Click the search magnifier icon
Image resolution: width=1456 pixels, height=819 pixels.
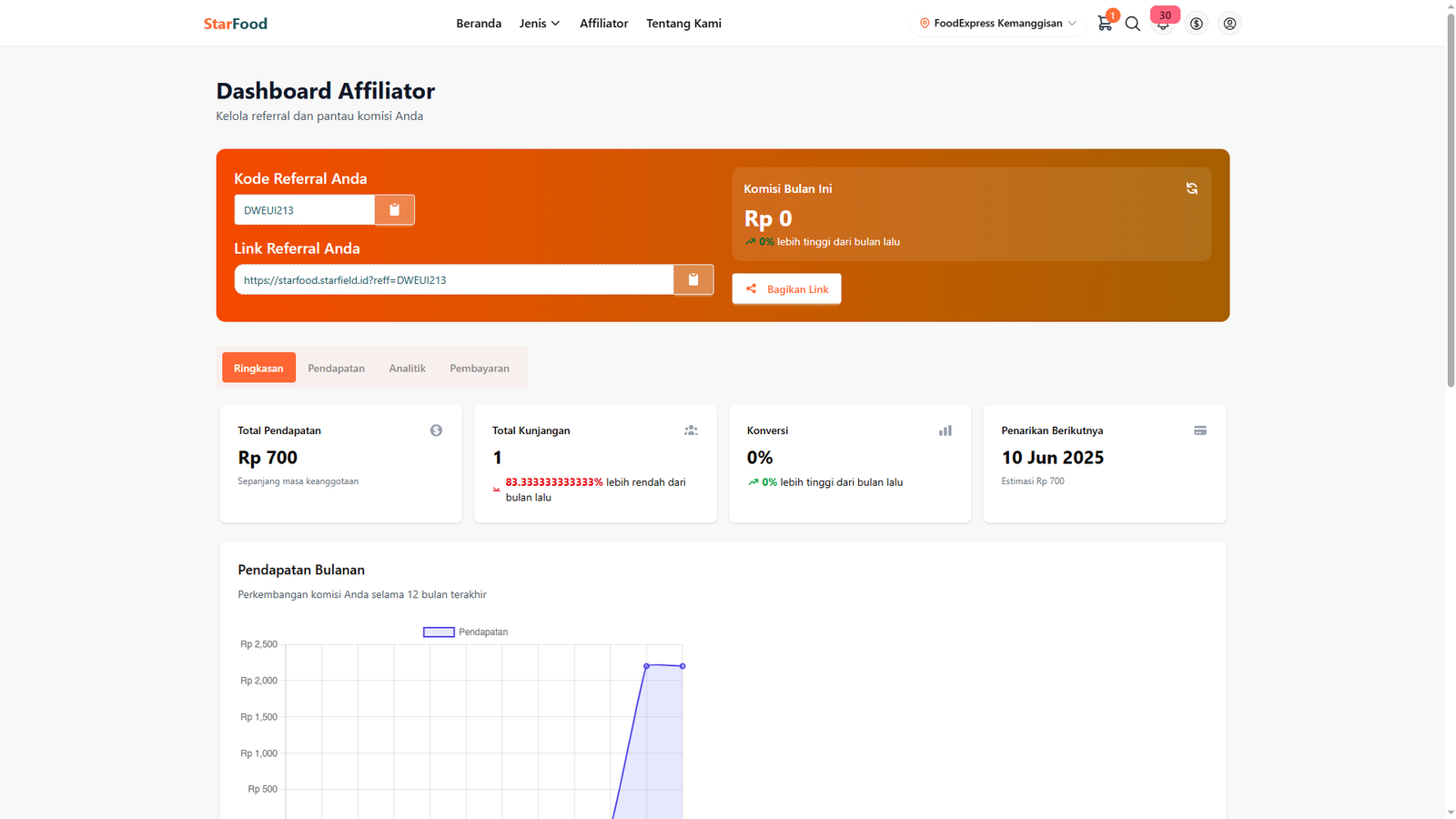(x=1133, y=24)
